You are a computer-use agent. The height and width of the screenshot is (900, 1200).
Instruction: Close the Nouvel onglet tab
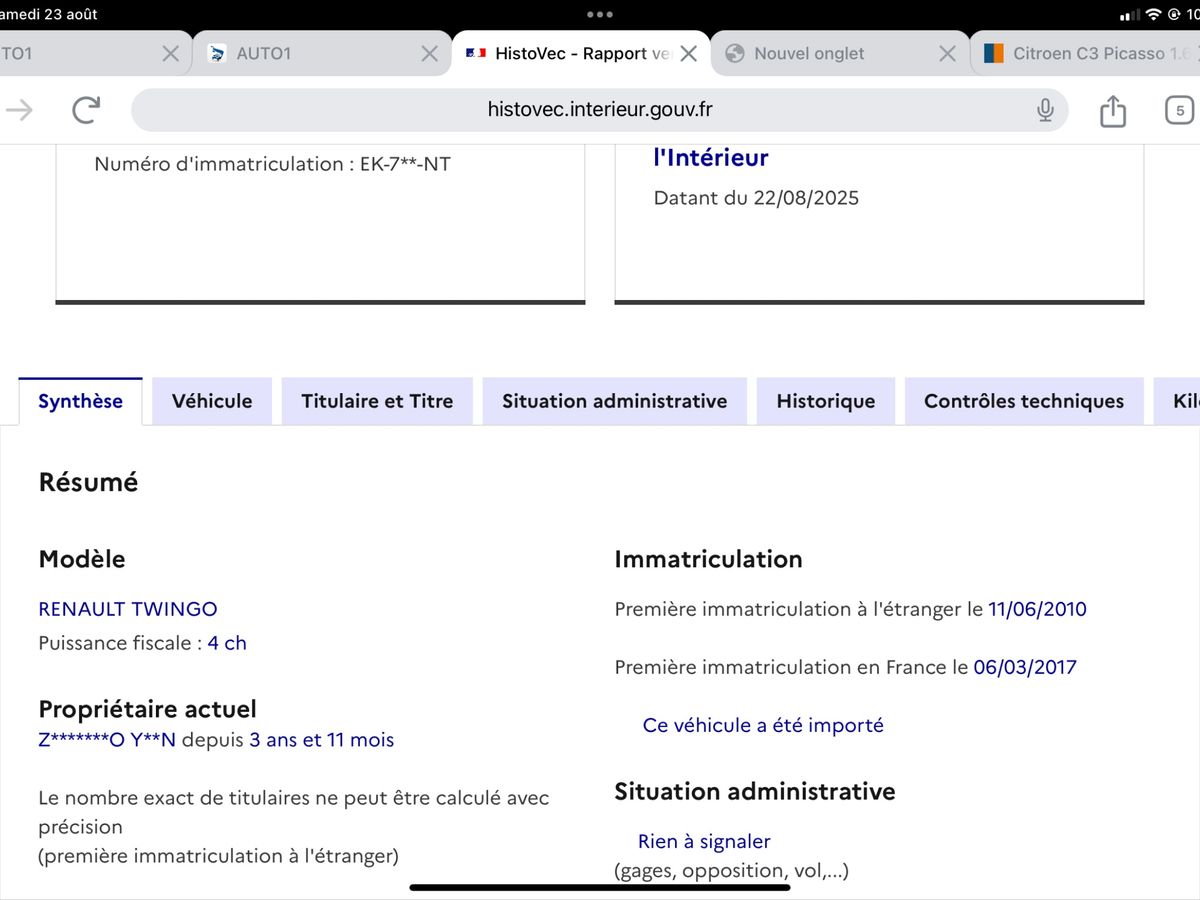point(947,54)
